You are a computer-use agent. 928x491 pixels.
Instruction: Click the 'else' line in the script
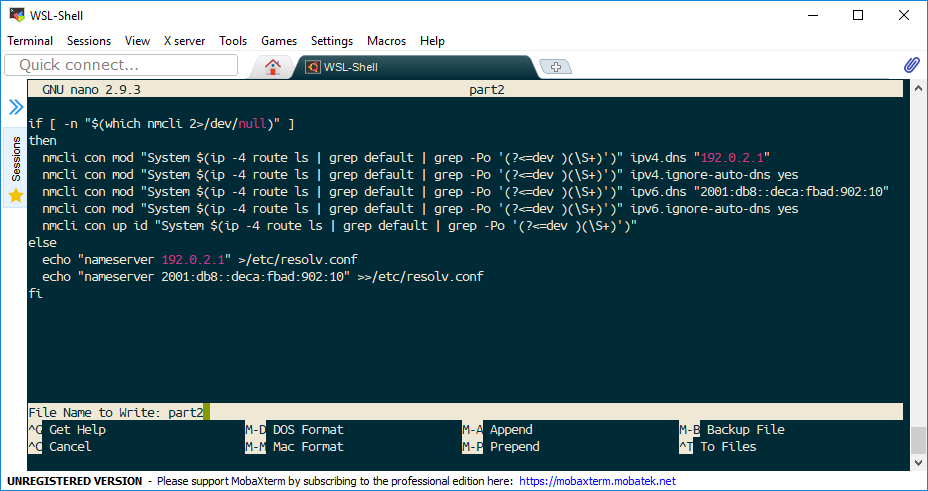click(43, 243)
